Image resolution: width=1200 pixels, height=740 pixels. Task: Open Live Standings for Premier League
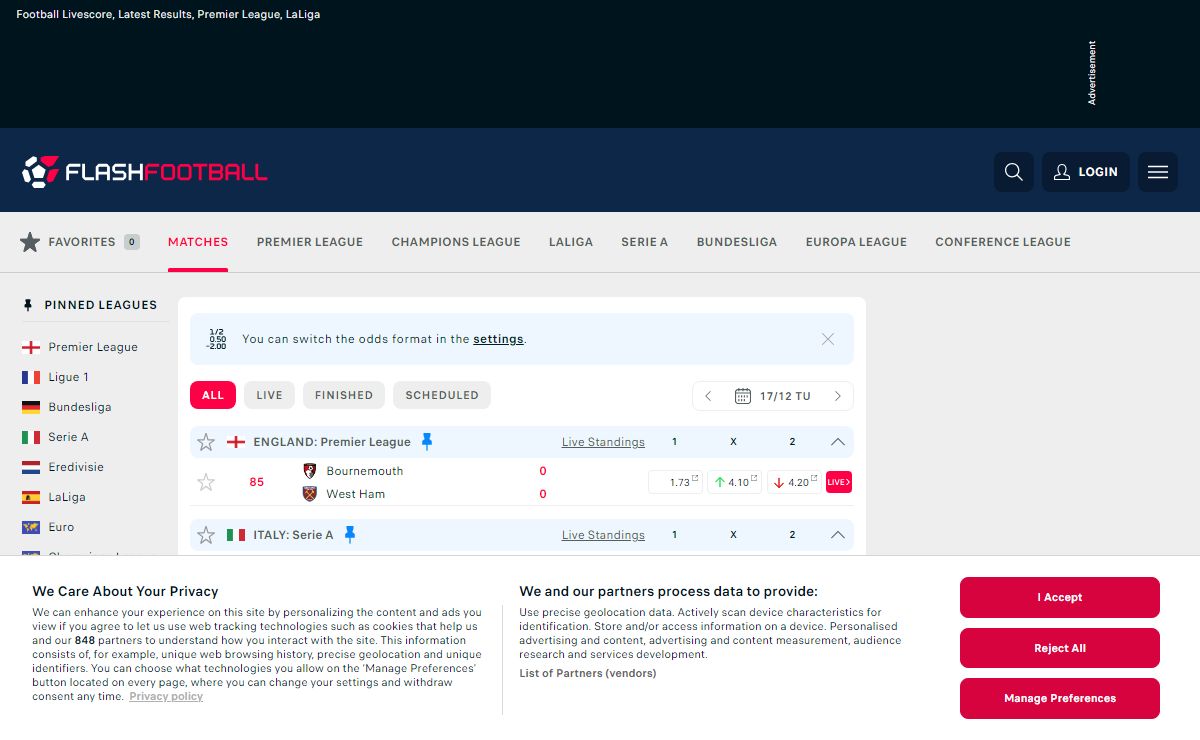(603, 442)
